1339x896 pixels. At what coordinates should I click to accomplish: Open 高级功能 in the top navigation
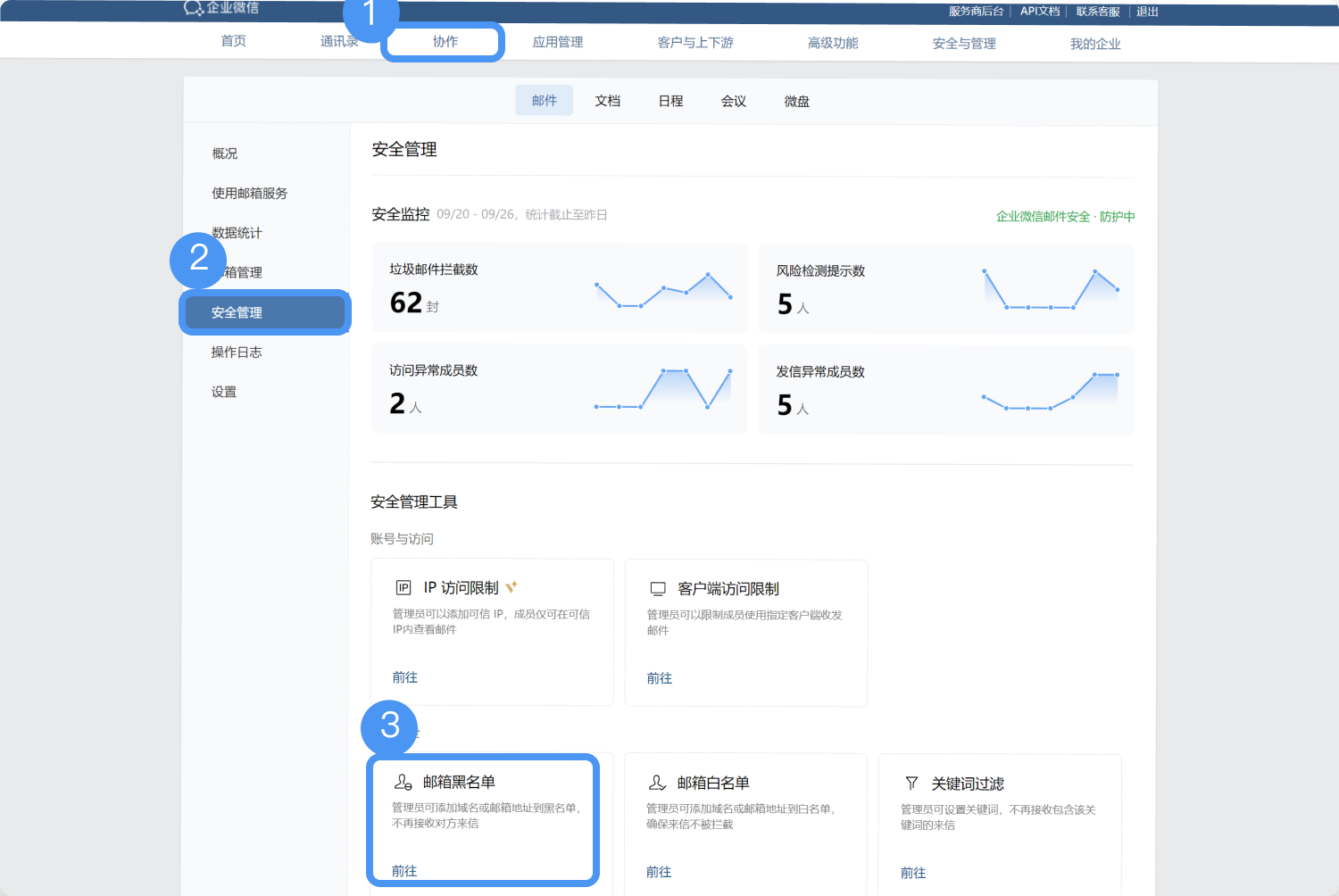click(833, 43)
